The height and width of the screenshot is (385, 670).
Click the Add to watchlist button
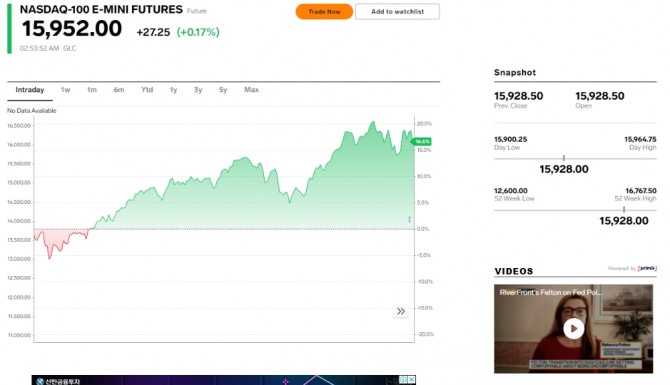(397, 12)
